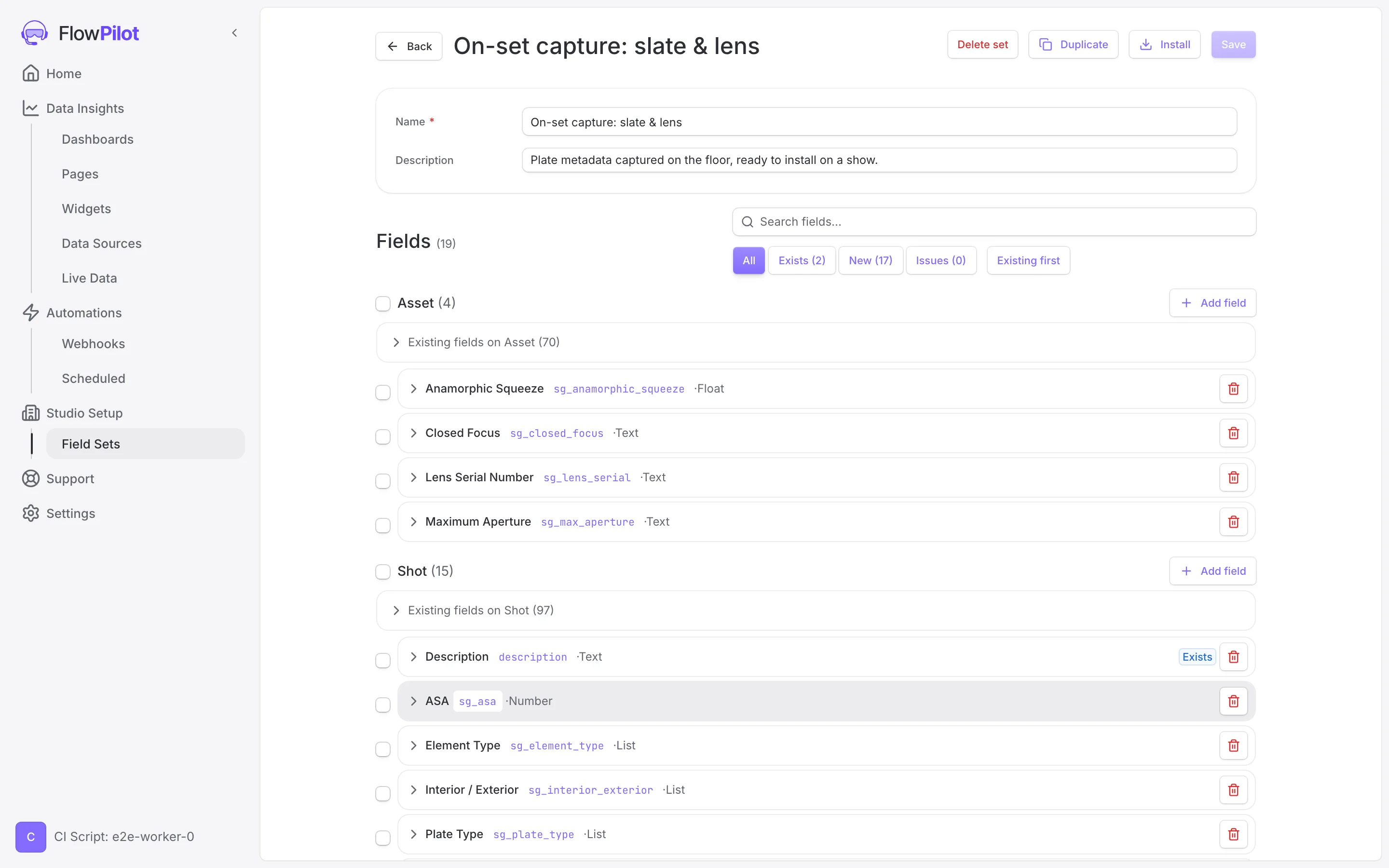Viewport: 1389px width, 868px height.
Task: Toggle Existing first sorting
Action: (x=1028, y=260)
